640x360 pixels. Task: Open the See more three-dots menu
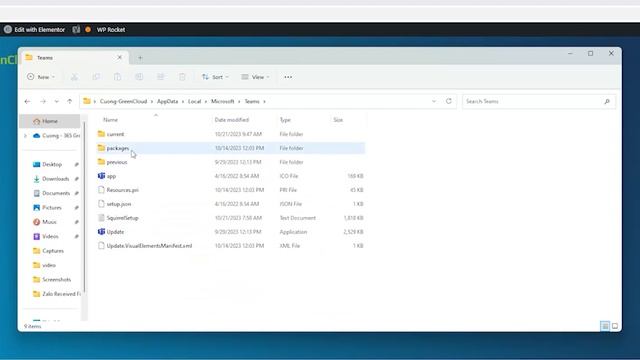[x=288, y=77]
